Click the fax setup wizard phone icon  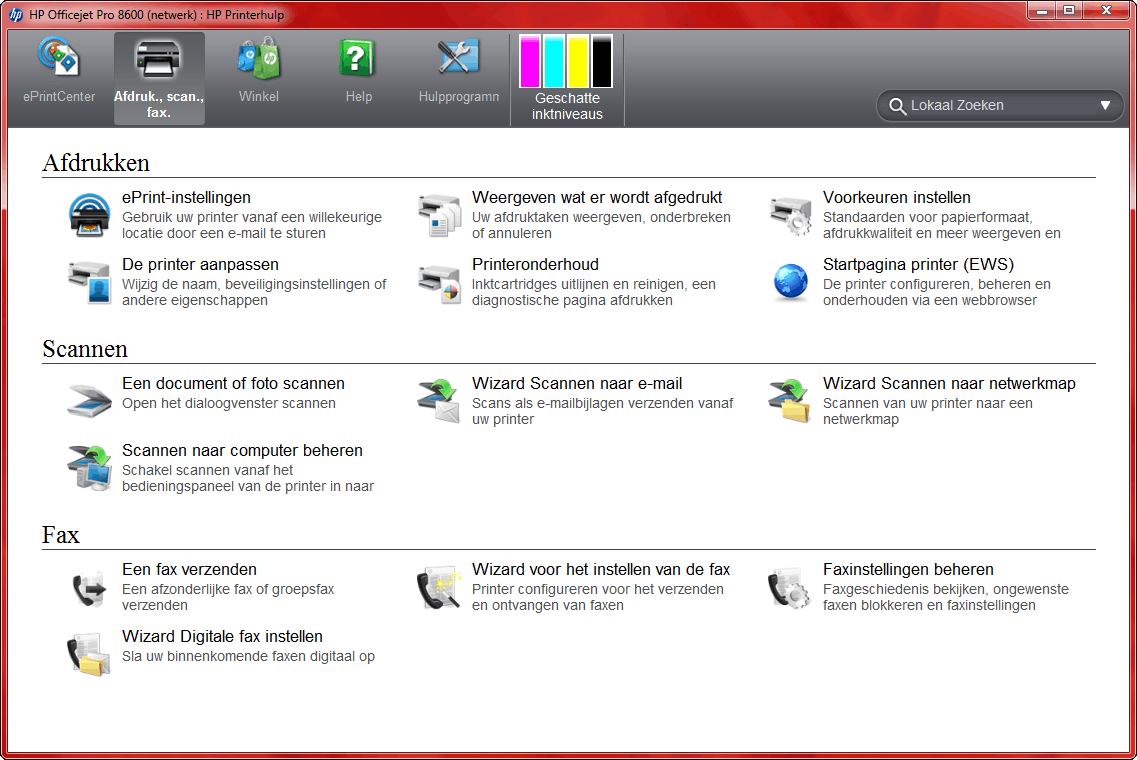coord(439,587)
